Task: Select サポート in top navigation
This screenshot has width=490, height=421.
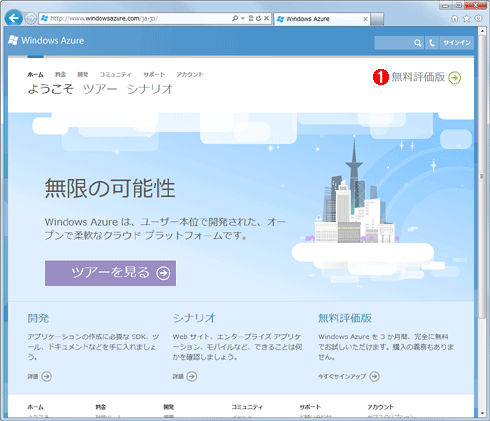Action: coord(154,74)
